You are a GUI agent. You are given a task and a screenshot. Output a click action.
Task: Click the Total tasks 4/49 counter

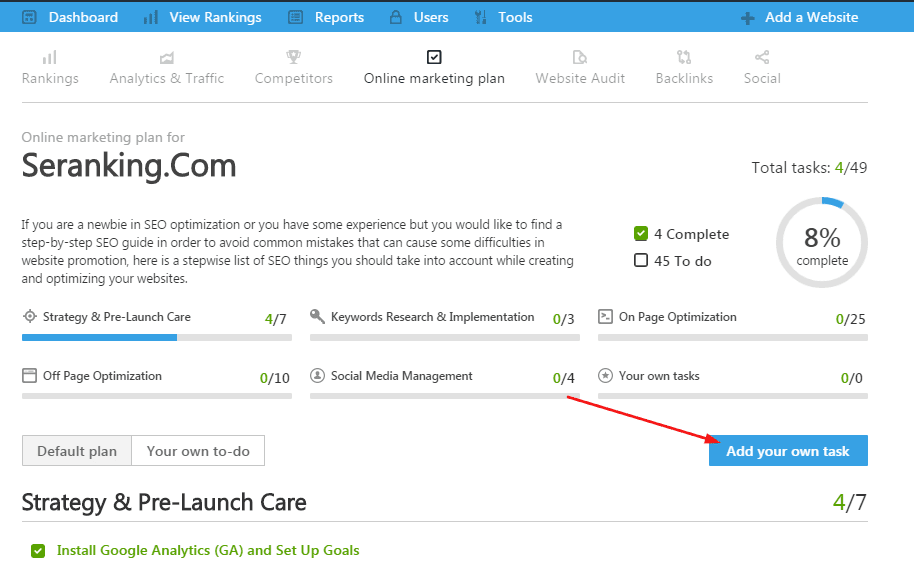click(809, 168)
